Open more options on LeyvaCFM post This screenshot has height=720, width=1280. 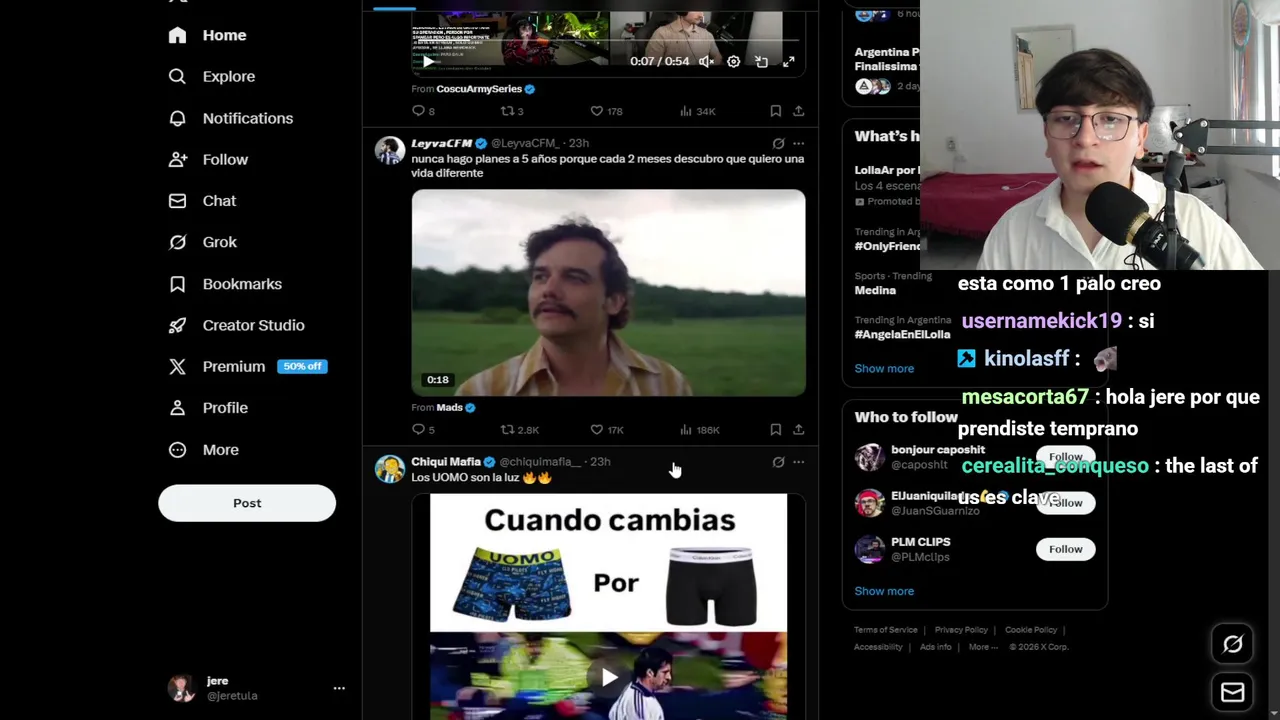(x=798, y=143)
